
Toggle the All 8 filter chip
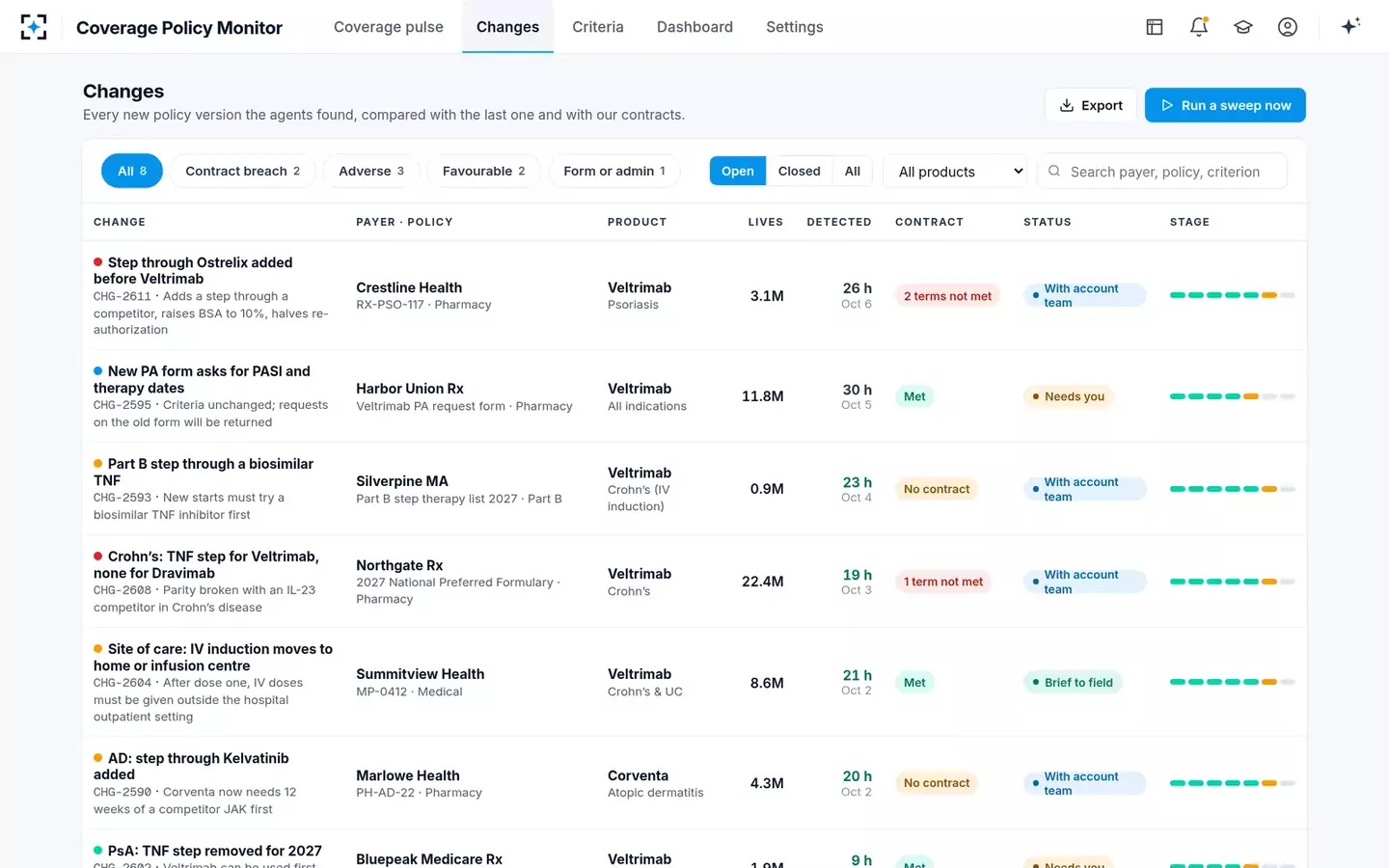click(132, 171)
